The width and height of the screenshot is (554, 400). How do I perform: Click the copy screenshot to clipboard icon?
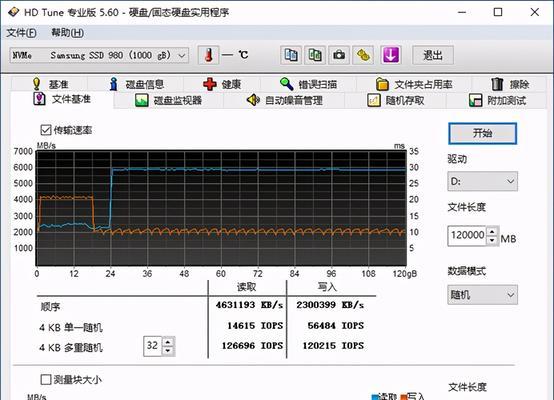click(315, 55)
